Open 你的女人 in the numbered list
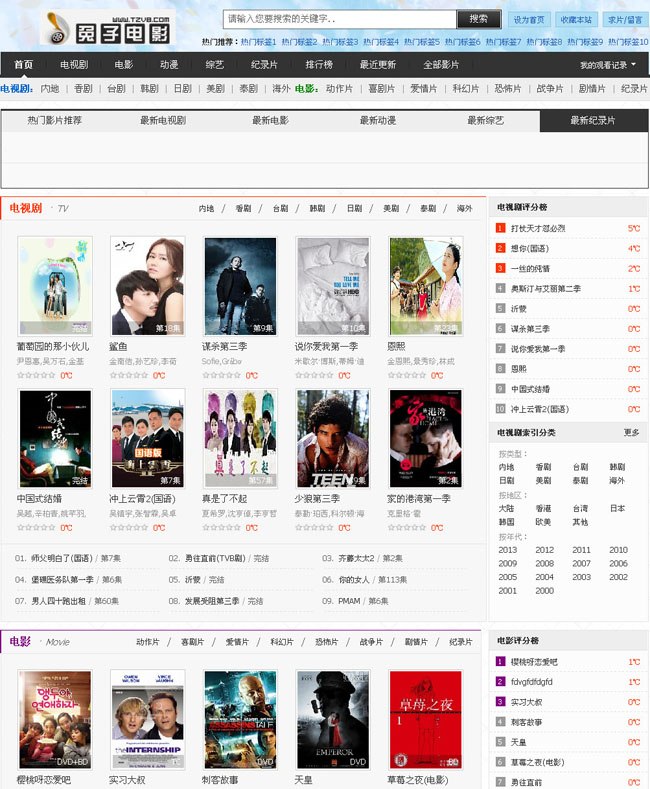This screenshot has width=650, height=789. 354,580
